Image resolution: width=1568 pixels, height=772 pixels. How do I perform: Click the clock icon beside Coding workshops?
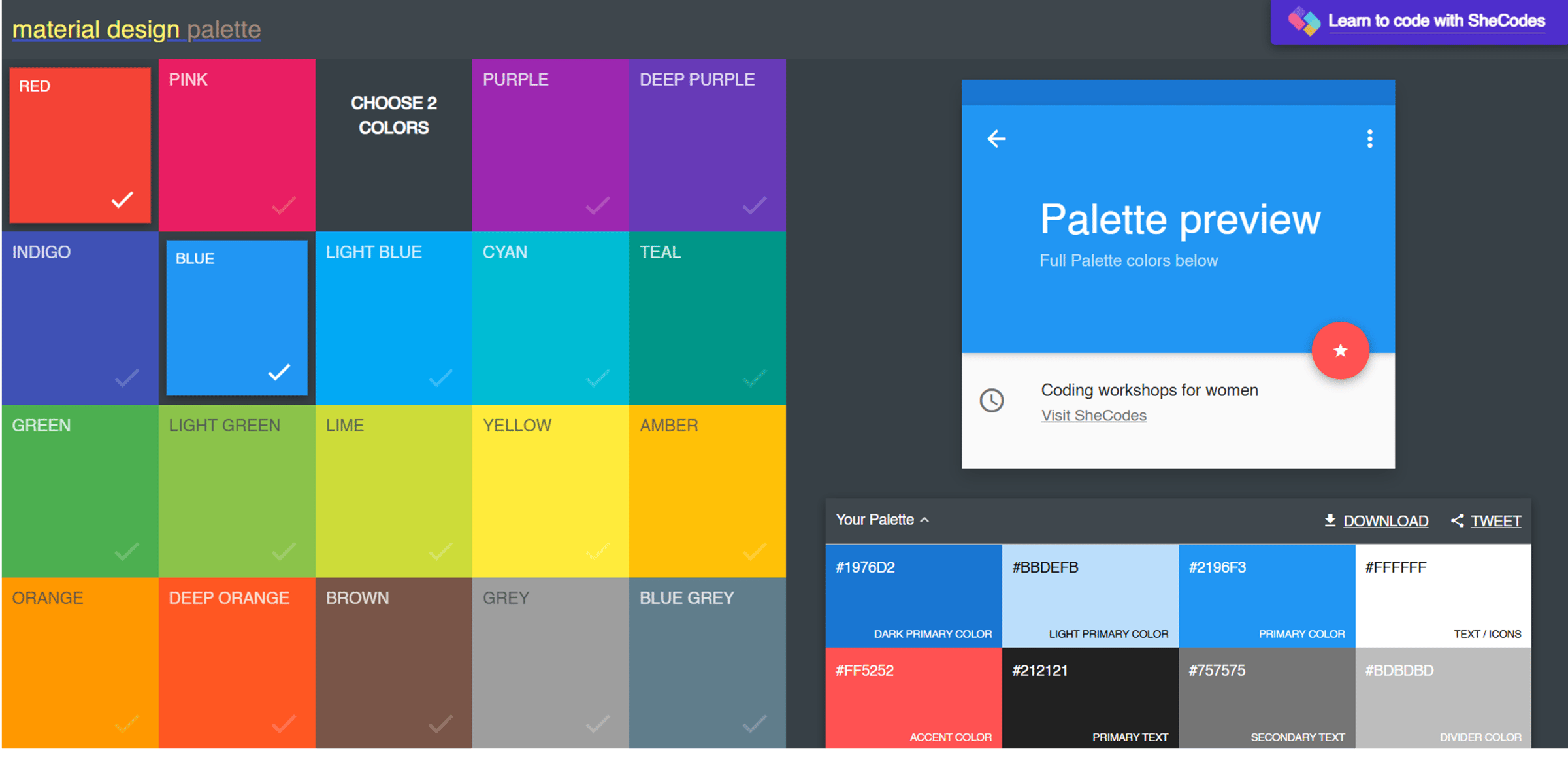pos(992,400)
